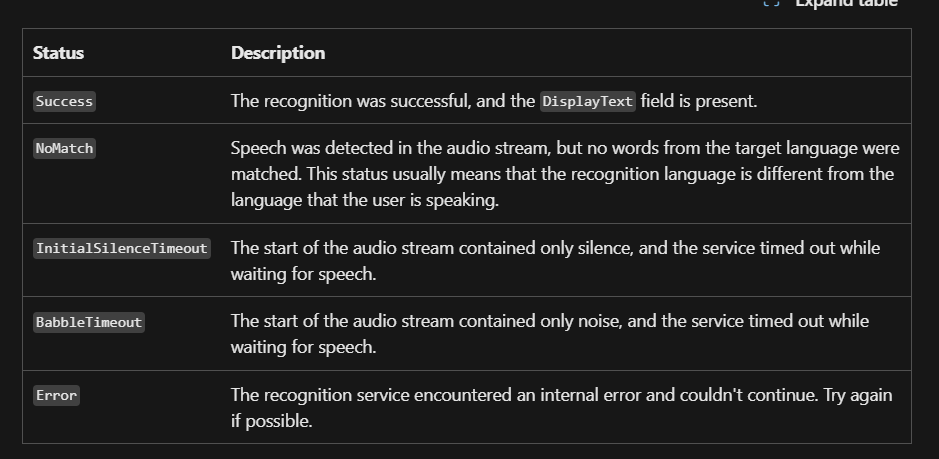Select the Description column header
Screen dimensions: 939x459
click(278, 53)
